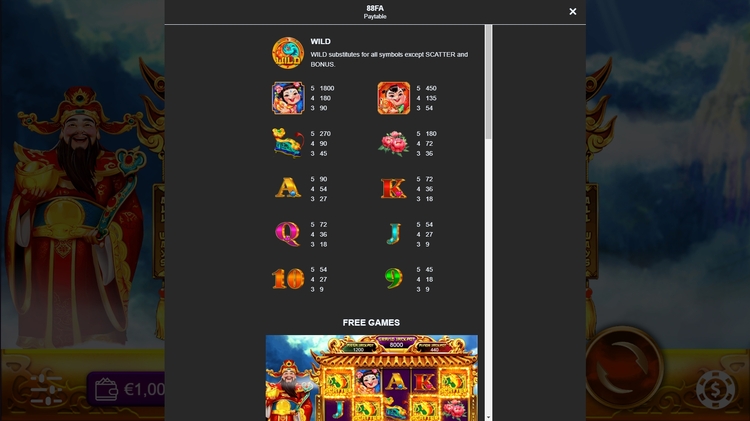
Task: Close the 88FA paytable dialog
Action: tap(573, 11)
